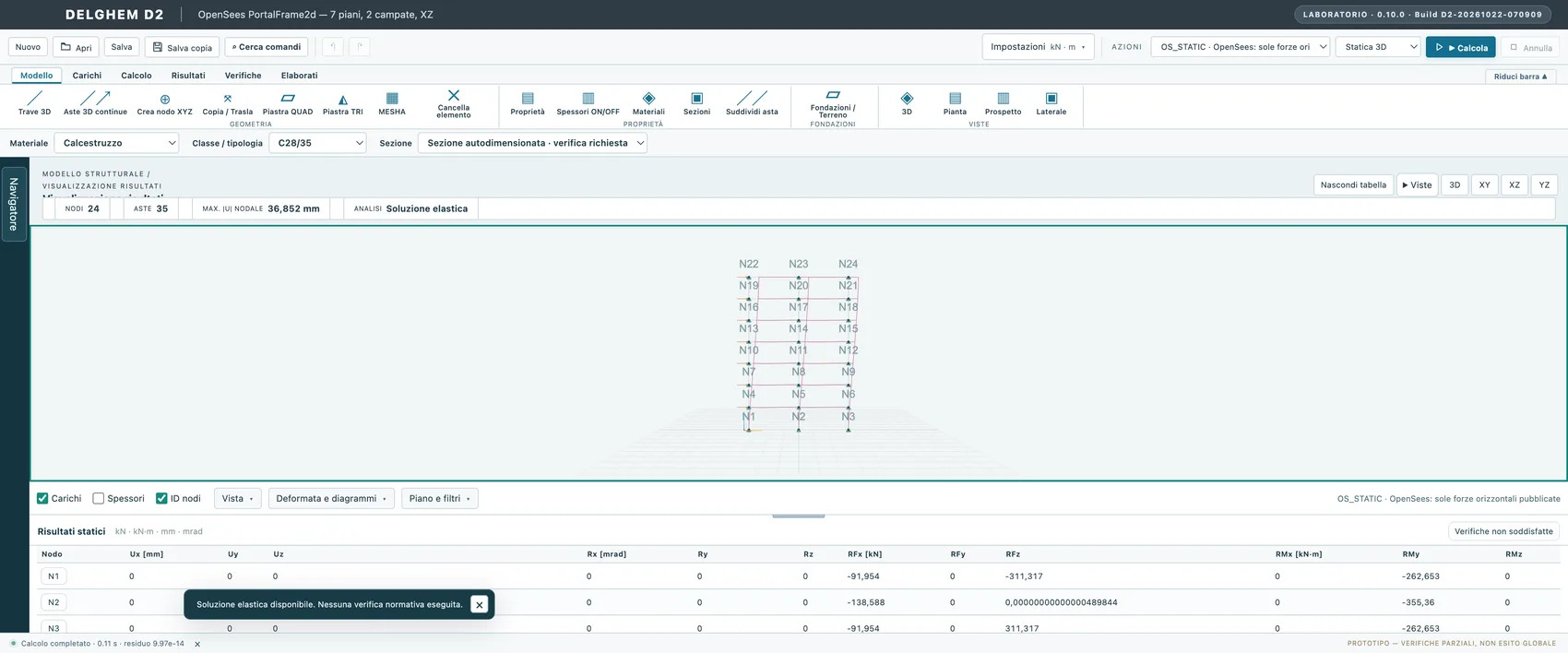
Task: Select the Trave 3D tool
Action: point(34,103)
